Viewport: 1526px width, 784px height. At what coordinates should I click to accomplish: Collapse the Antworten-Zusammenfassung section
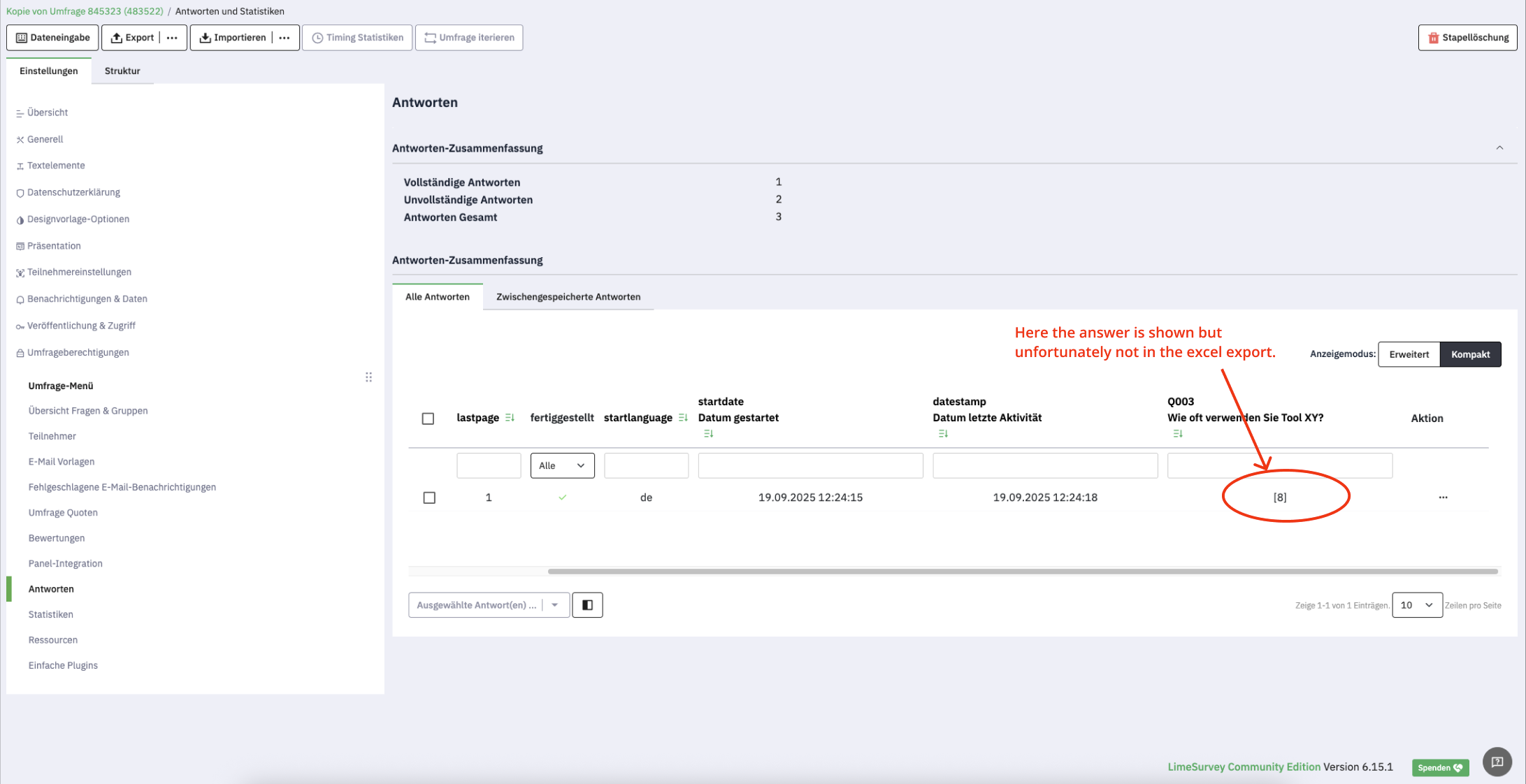(x=1499, y=148)
